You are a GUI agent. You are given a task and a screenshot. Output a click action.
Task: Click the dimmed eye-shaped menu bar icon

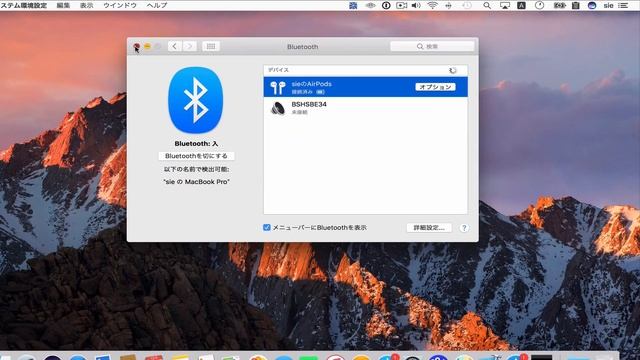coord(370,5)
